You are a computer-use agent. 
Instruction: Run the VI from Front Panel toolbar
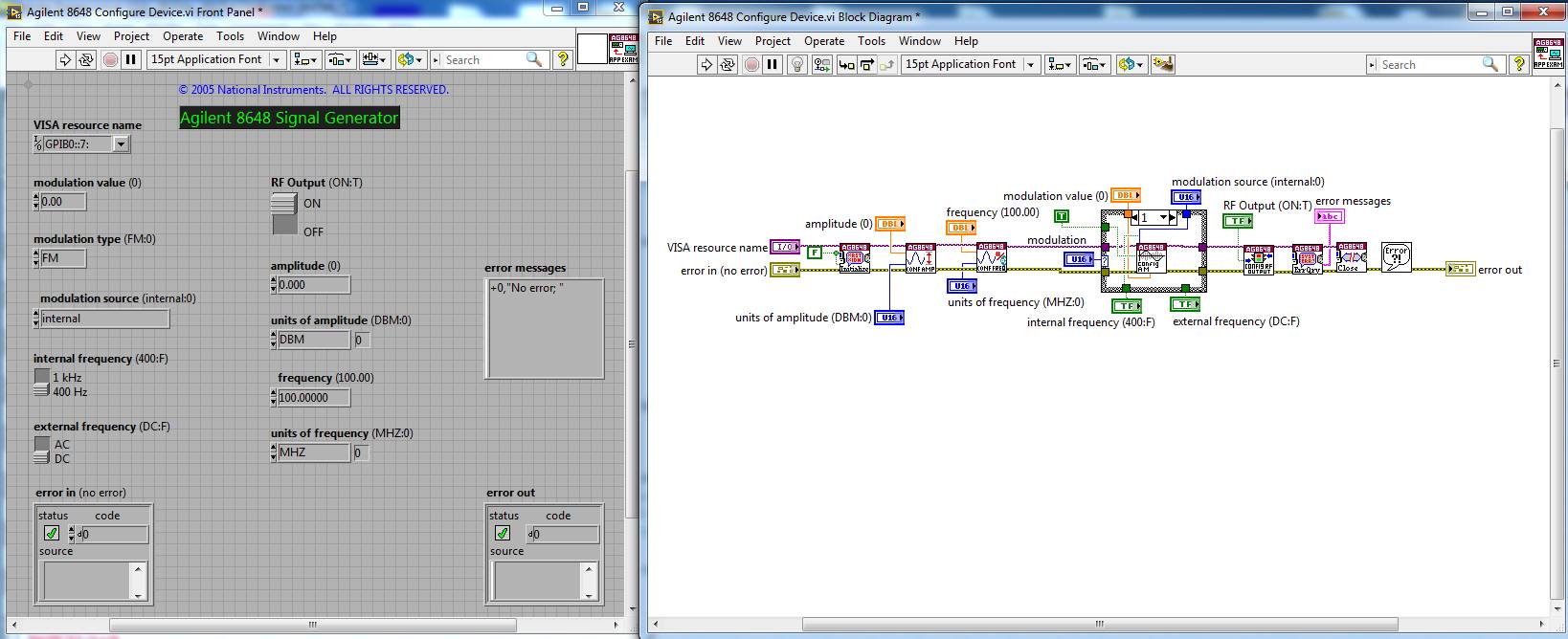(x=65, y=59)
